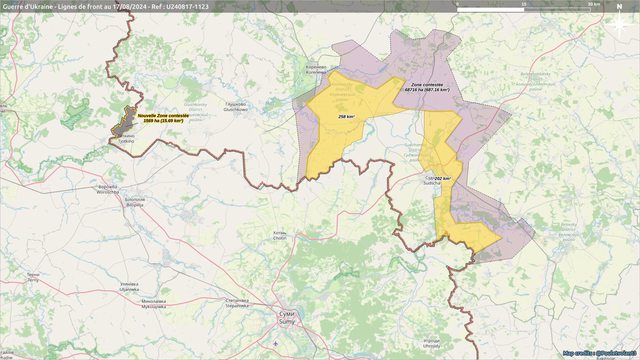Click the Terny village label
The image size is (640, 360).
[x=33, y=278]
